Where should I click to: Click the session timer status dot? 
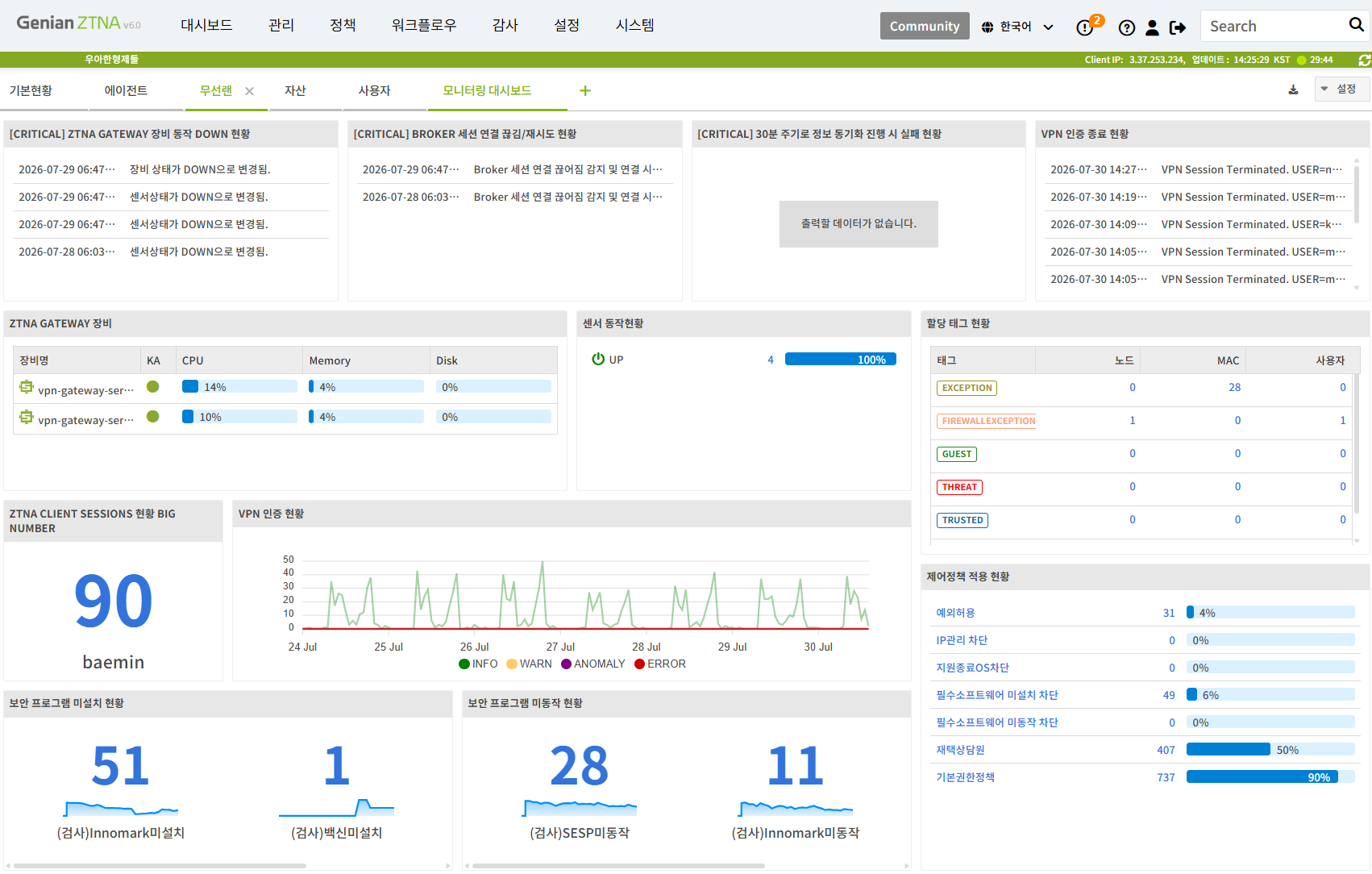click(x=1301, y=60)
